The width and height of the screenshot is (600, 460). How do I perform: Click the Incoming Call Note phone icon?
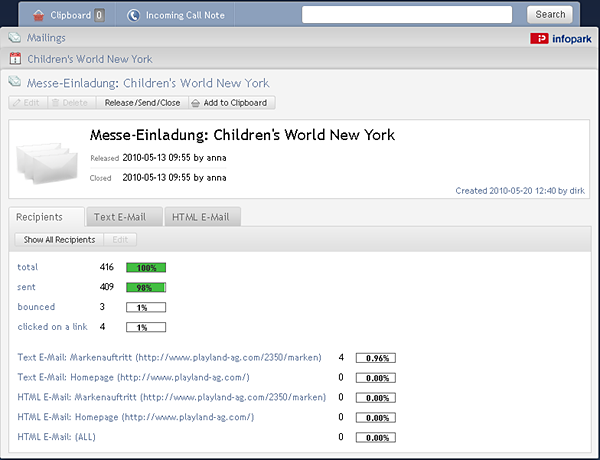coord(134,15)
